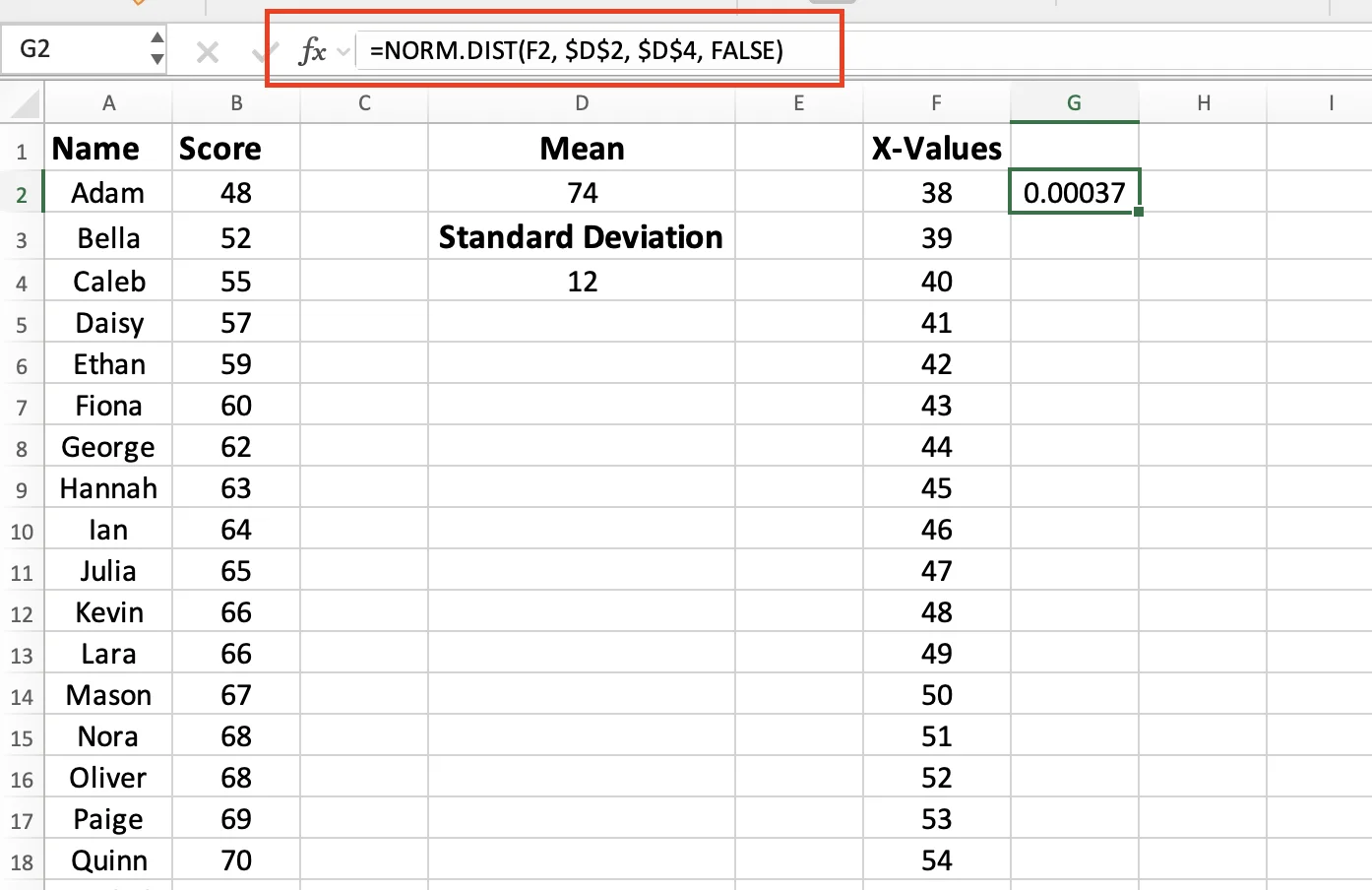Click the Standard Deviation label cell
The image size is (1372, 890).
click(x=582, y=236)
